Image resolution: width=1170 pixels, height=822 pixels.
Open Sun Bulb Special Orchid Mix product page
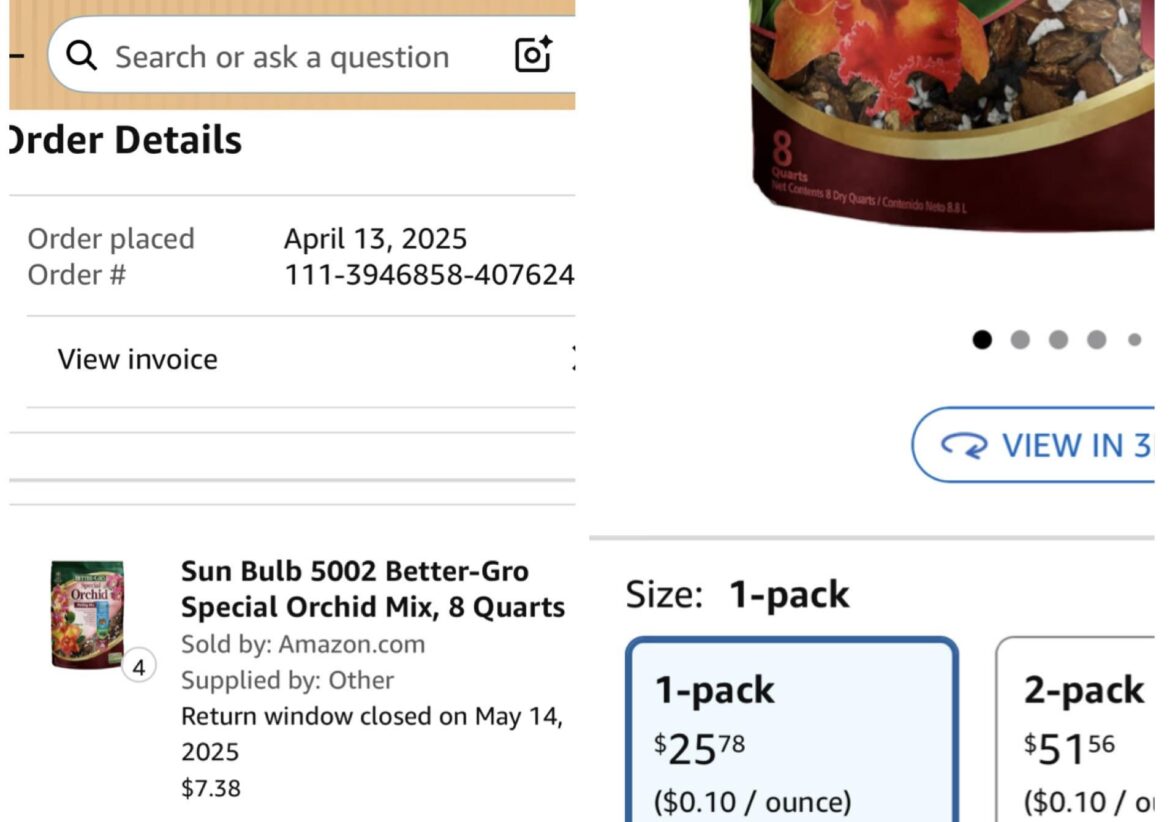pyautogui.click(x=372, y=589)
